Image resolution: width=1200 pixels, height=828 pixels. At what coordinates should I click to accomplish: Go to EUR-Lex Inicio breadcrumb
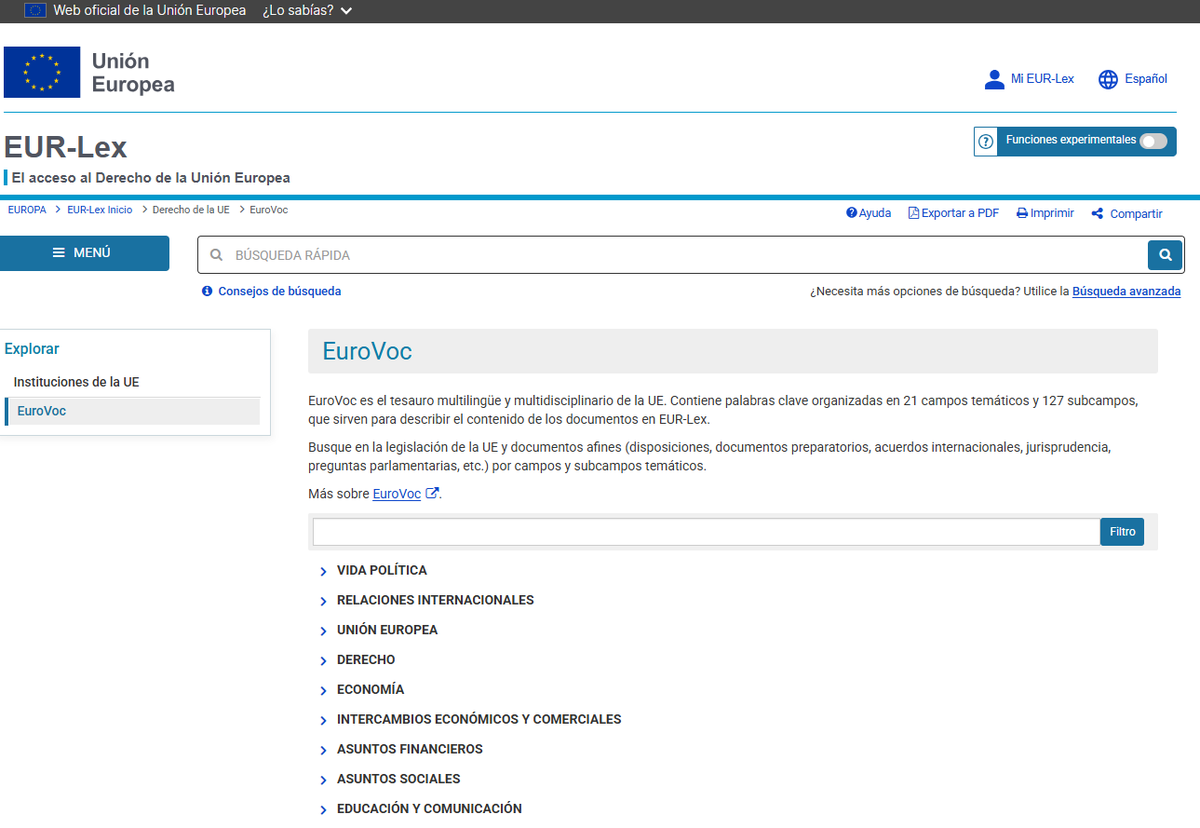99,210
